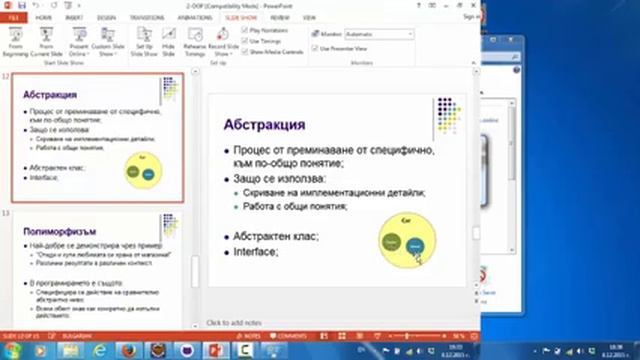Click the NOTES button in status bar
The width and height of the screenshot is (640, 360).
pos(249,336)
